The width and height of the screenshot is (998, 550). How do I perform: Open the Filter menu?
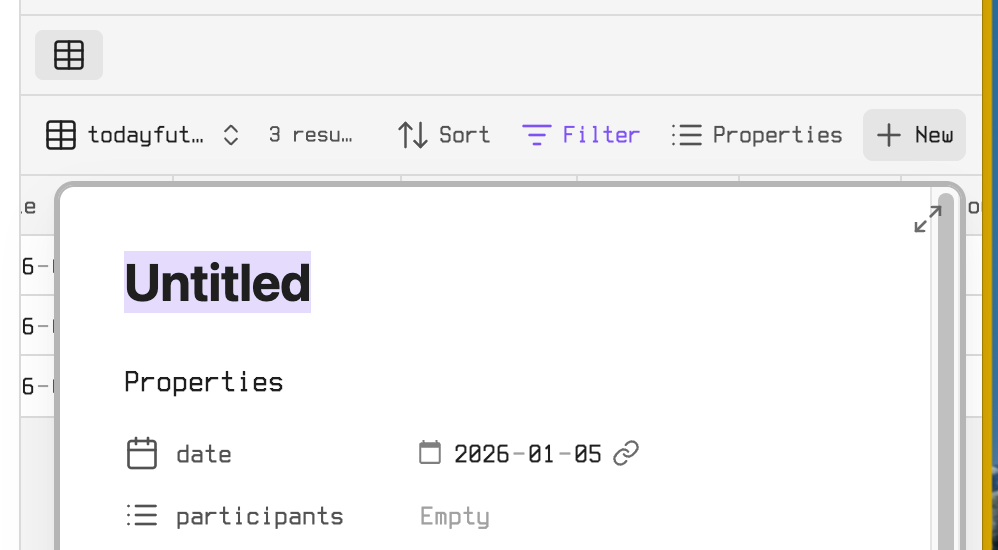click(581, 135)
